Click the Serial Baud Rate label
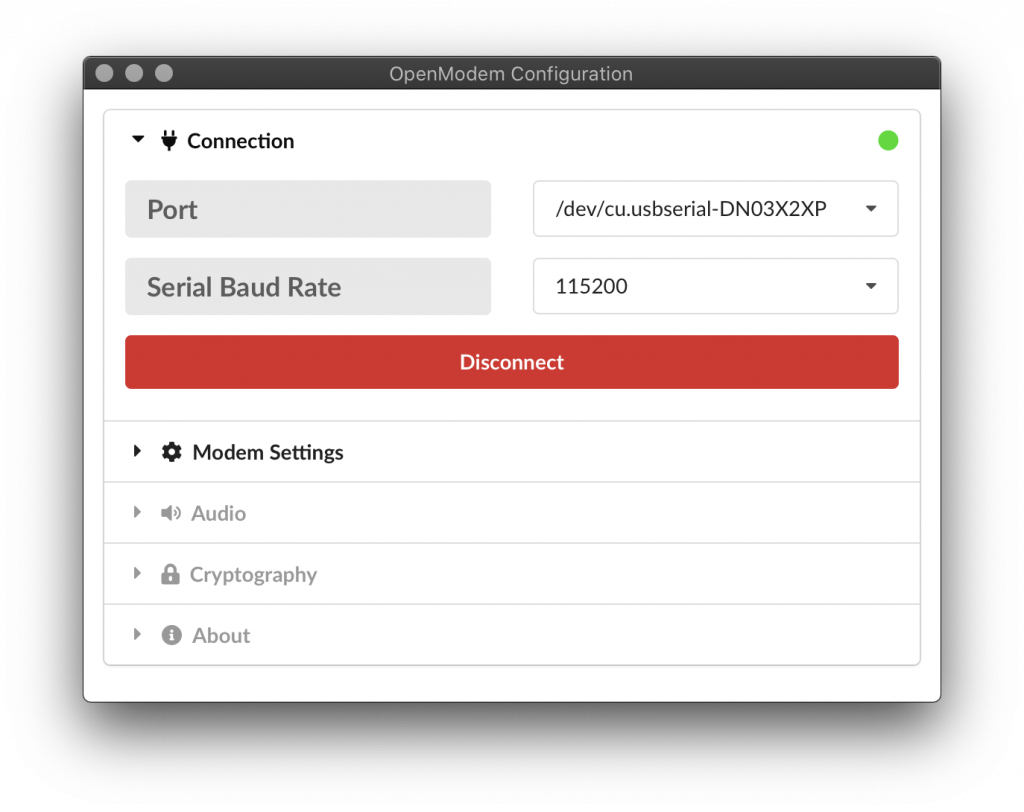 click(x=308, y=287)
